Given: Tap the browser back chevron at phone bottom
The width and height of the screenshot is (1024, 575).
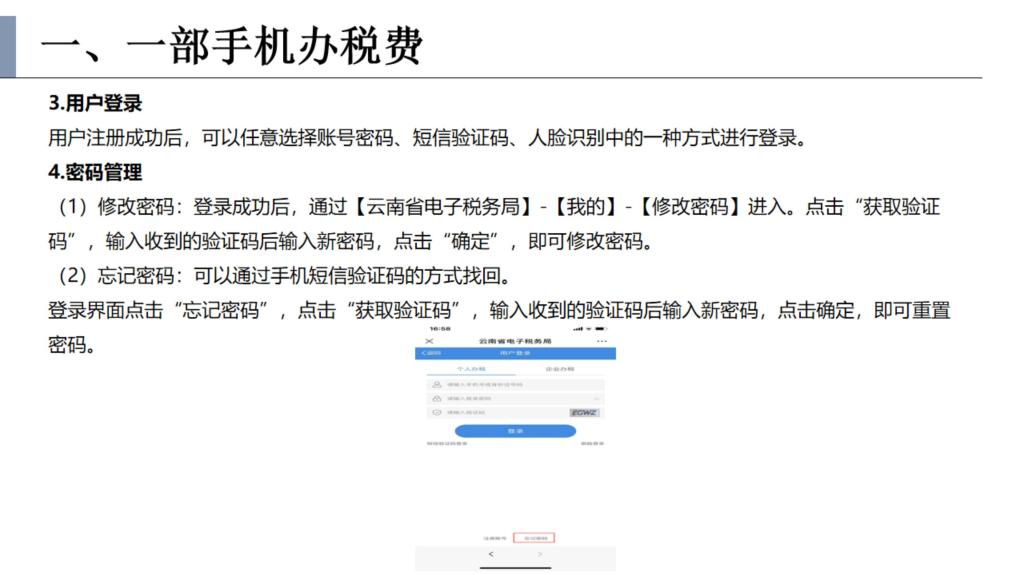Looking at the screenshot, I should pos(490,554).
